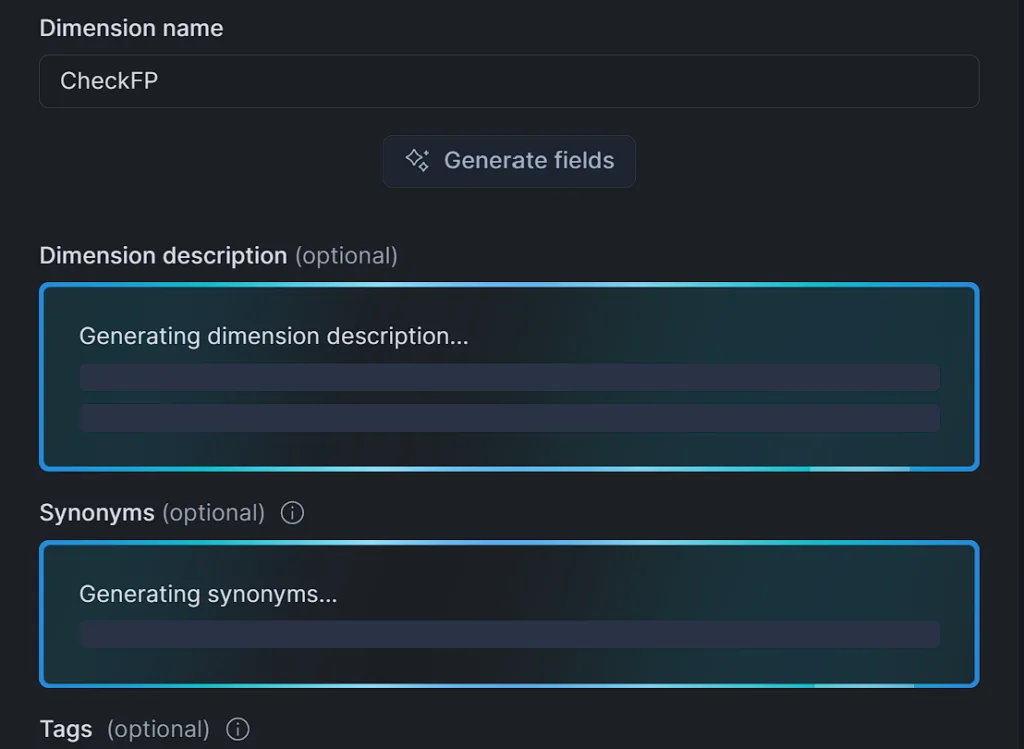Viewport: 1024px width, 749px height.
Task: Click the Generating synonyms text
Action: 208,594
